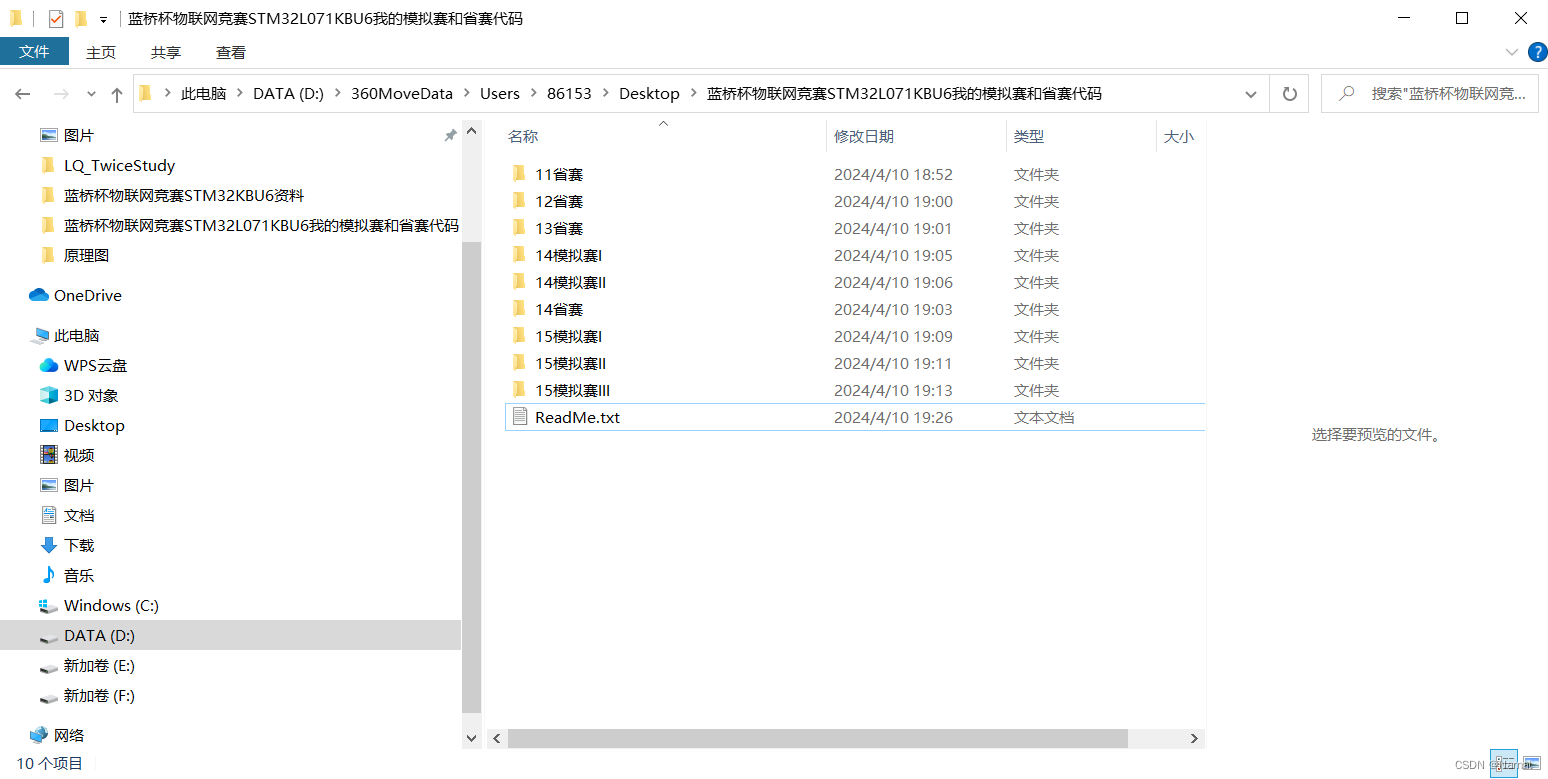Image resolution: width=1548 pixels, height=779 pixels.
Task: Click the 此电脑 breadcrumb in address bar
Action: pos(204,94)
